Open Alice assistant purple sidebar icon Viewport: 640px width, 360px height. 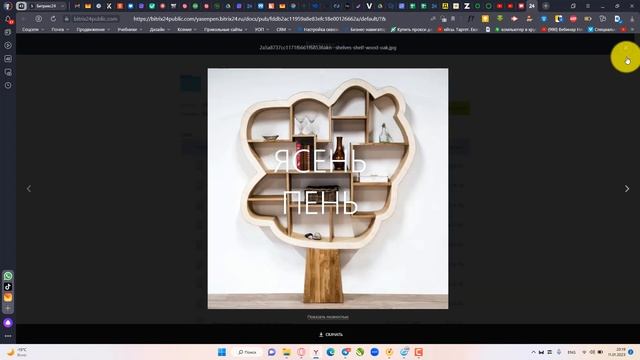pyautogui.click(x=8, y=323)
